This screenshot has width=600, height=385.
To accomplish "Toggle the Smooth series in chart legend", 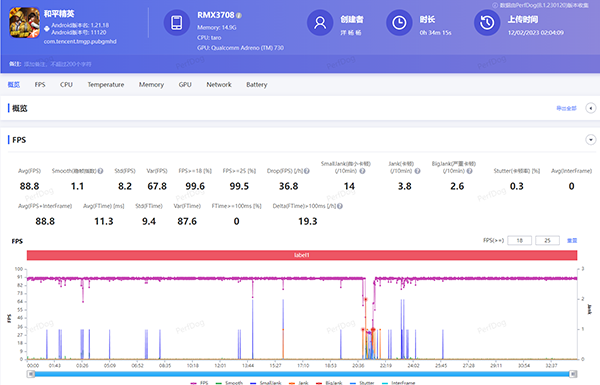I will pyautogui.click(x=229, y=383).
